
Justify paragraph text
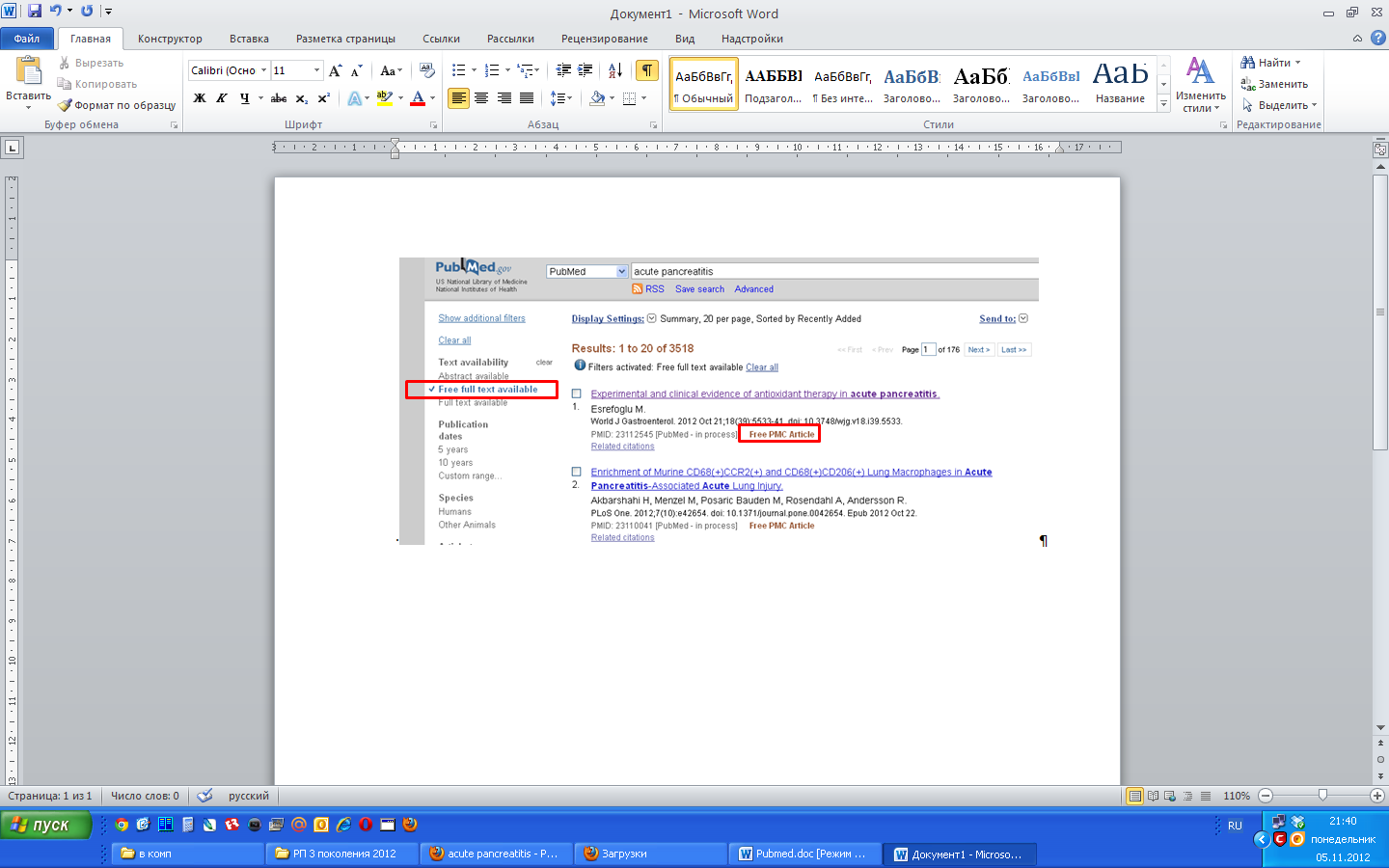[527, 98]
